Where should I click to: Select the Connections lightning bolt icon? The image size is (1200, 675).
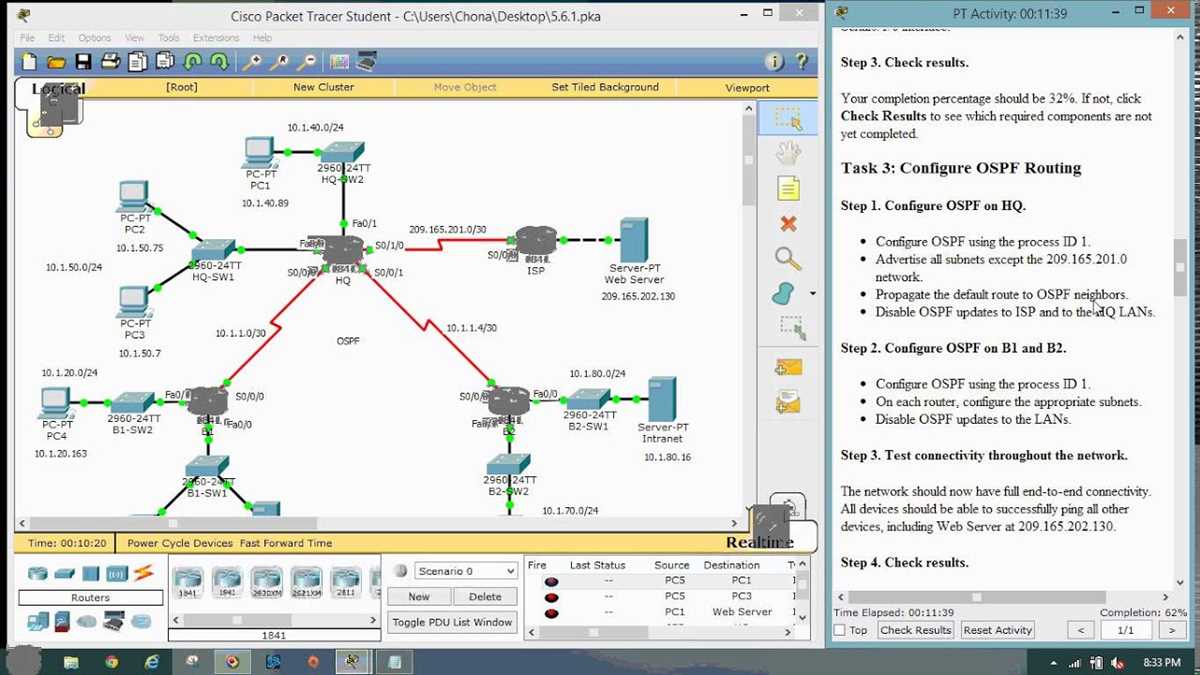pyautogui.click(x=143, y=573)
